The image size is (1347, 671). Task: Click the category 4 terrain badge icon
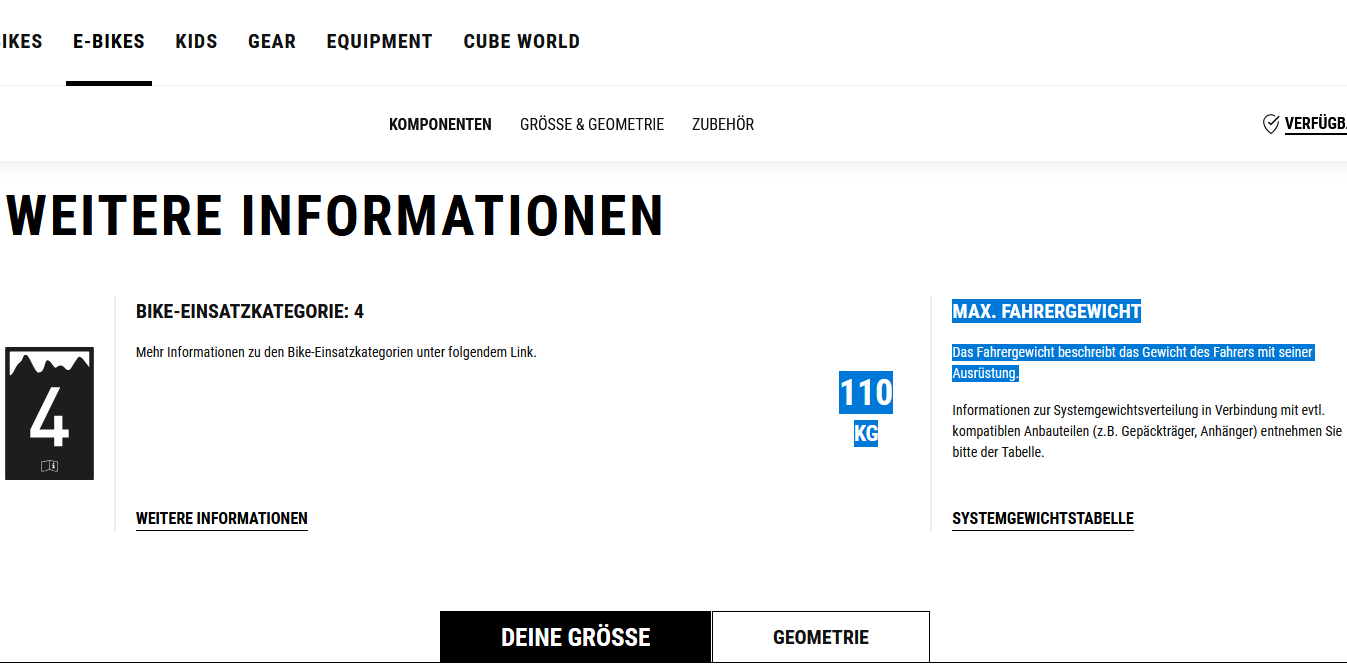[x=49, y=414]
